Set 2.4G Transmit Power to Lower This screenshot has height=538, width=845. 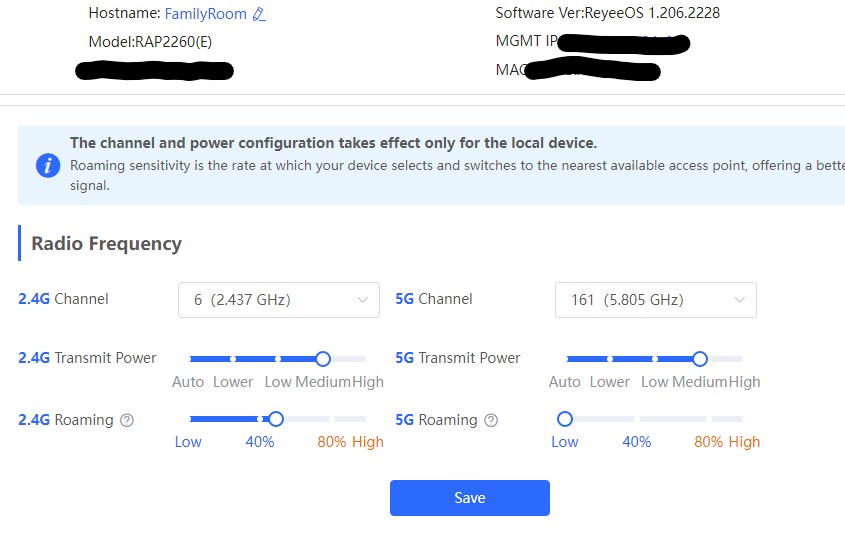coord(233,358)
